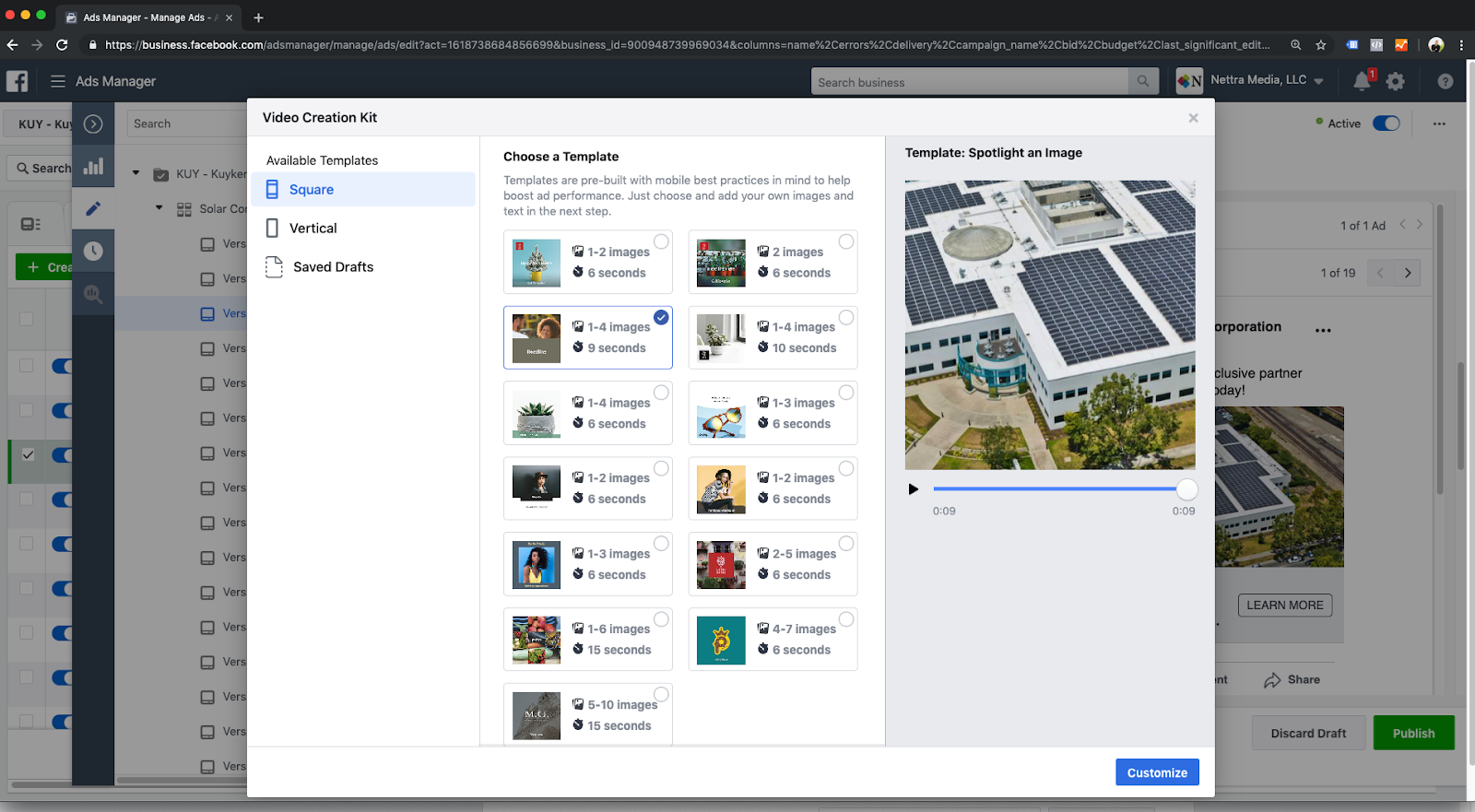Click the checked row checkbox in left panel
Screen dimensions: 1475x812
coord(28,454)
